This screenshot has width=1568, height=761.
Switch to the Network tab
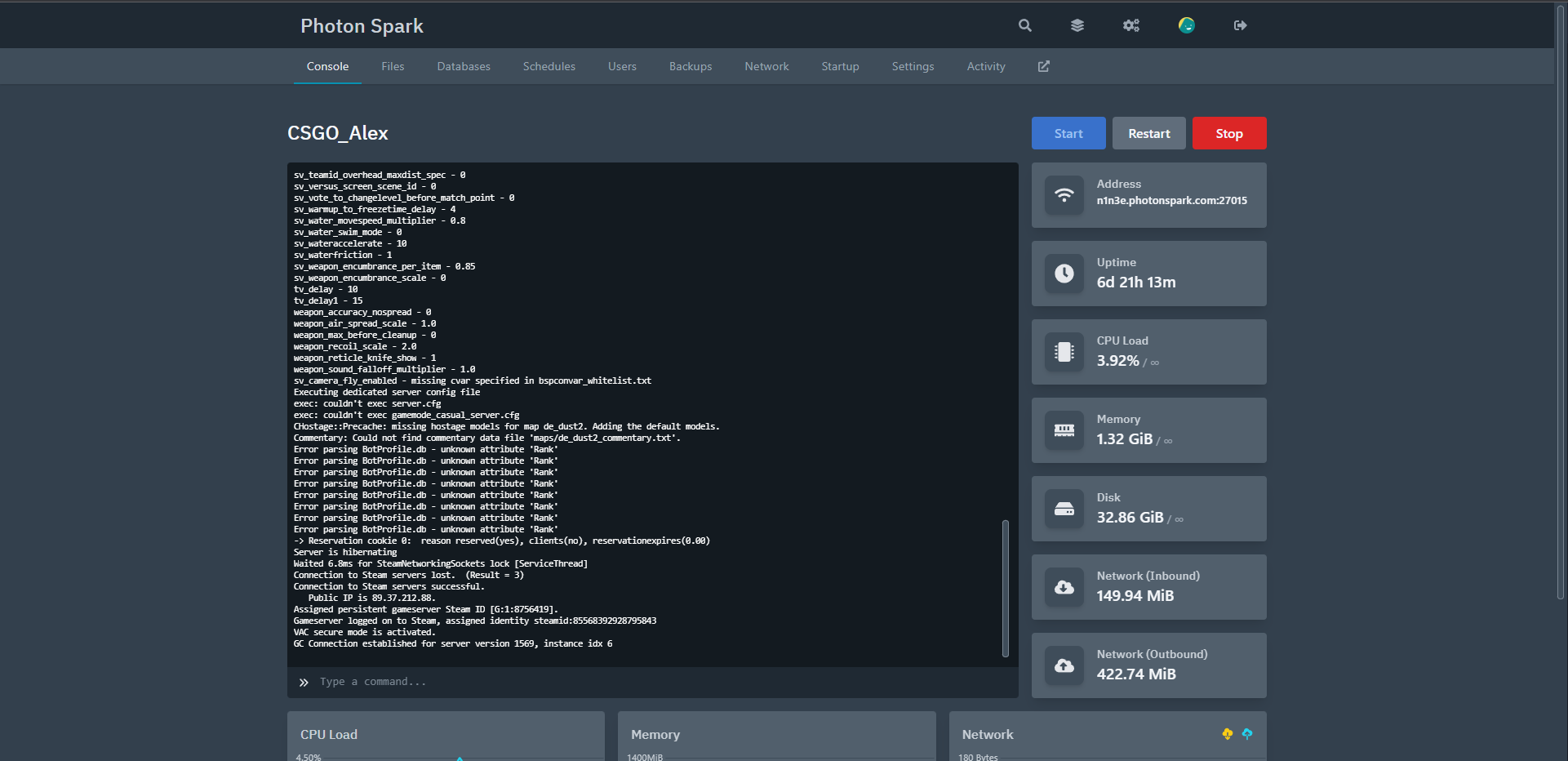pyautogui.click(x=766, y=66)
